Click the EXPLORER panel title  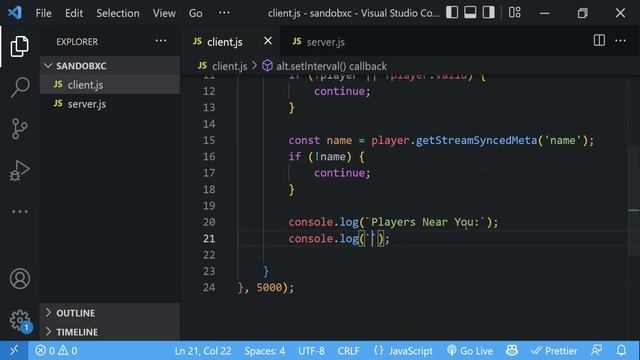pos(77,42)
